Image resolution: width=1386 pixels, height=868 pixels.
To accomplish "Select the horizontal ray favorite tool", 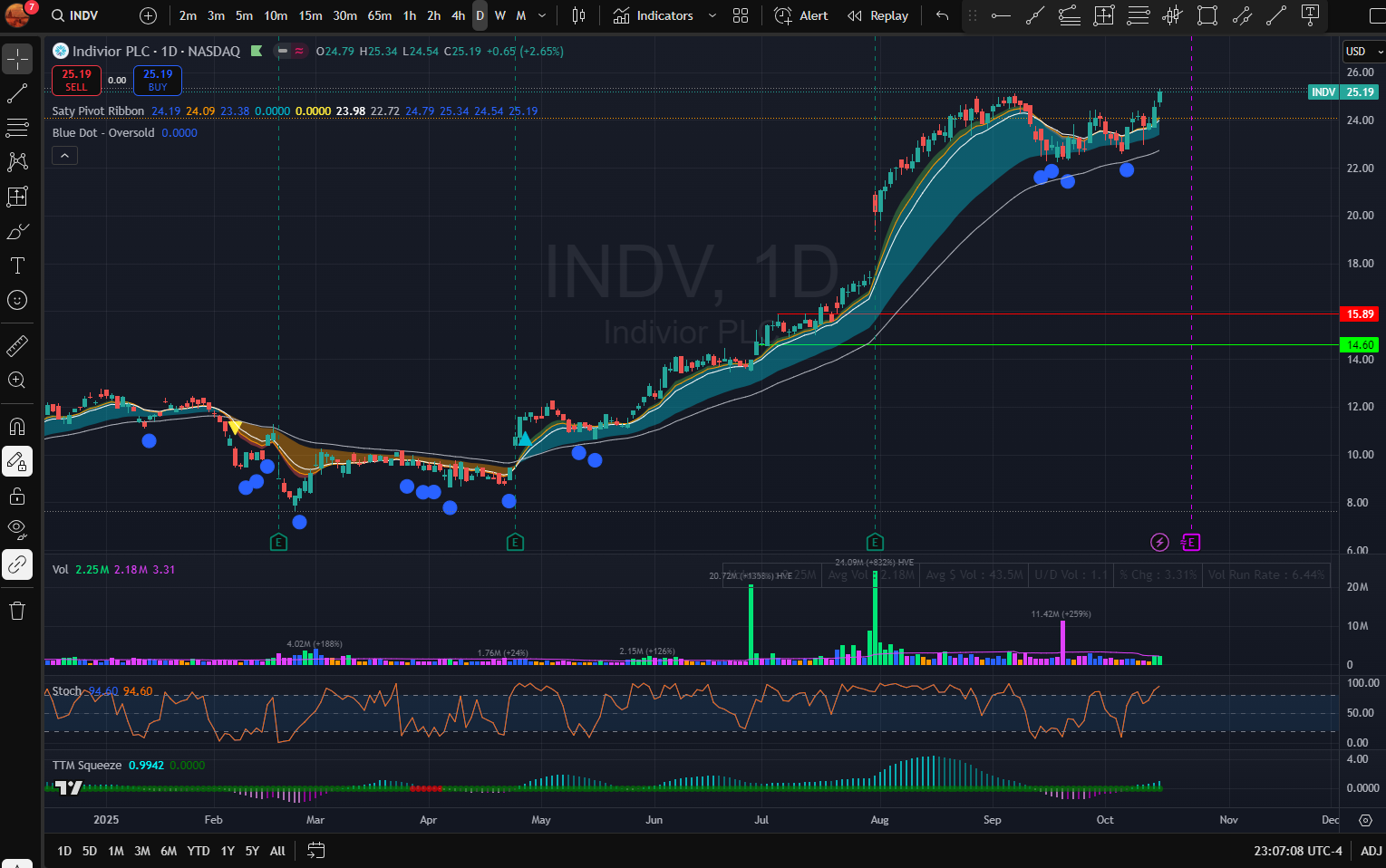I will [x=1001, y=15].
